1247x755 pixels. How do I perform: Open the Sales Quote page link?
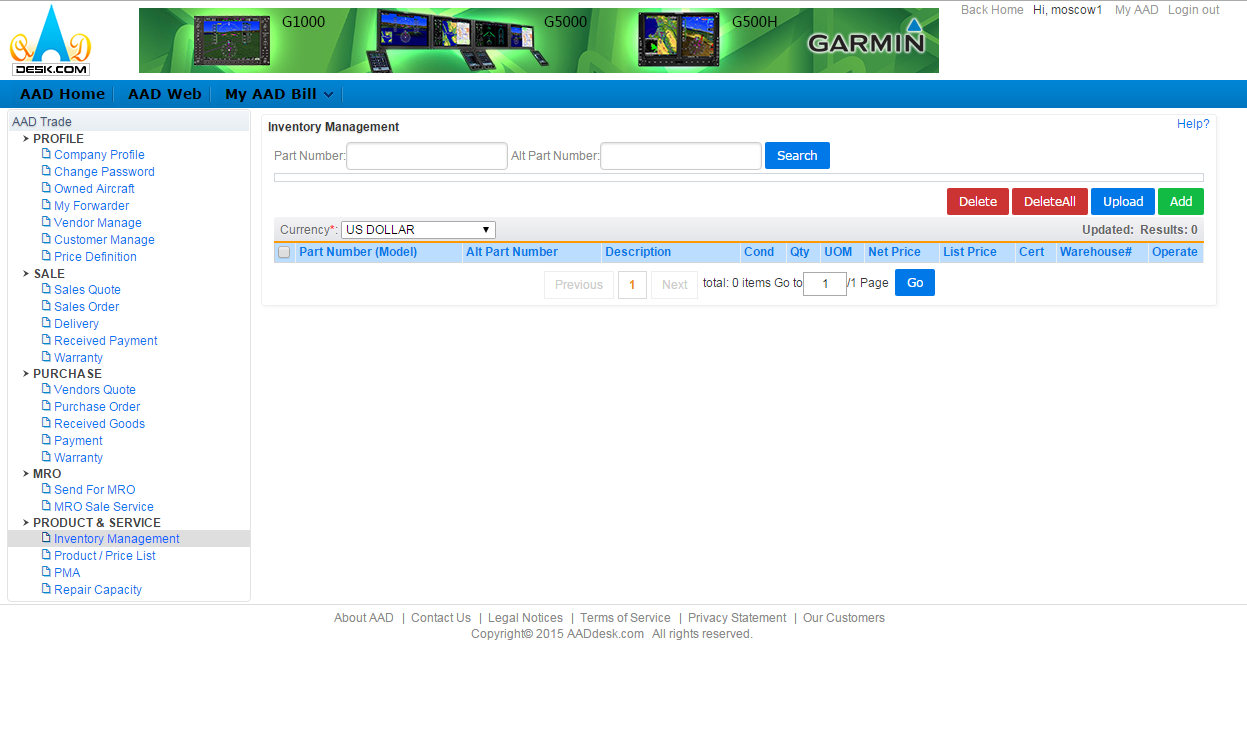click(87, 290)
